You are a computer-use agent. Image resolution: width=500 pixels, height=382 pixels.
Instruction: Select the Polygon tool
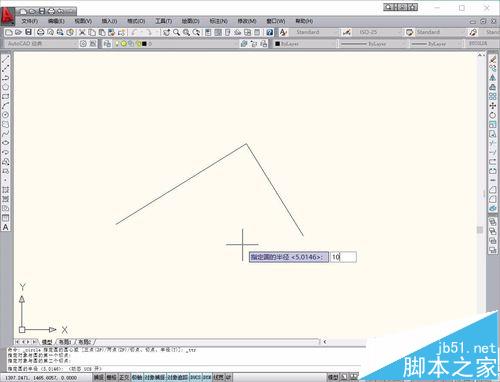click(x=6, y=87)
